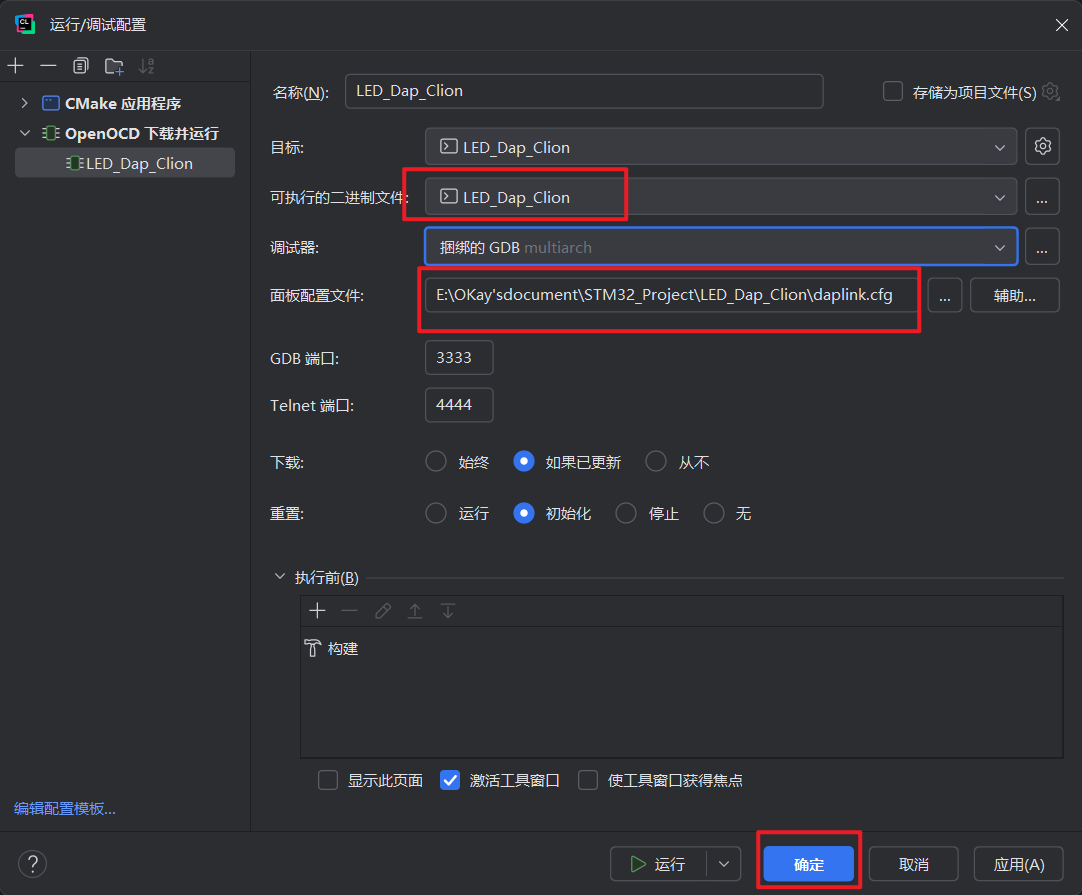Viewport: 1082px width, 895px height.
Task: Click the 辅助... assist button
Action: pos(1014,295)
